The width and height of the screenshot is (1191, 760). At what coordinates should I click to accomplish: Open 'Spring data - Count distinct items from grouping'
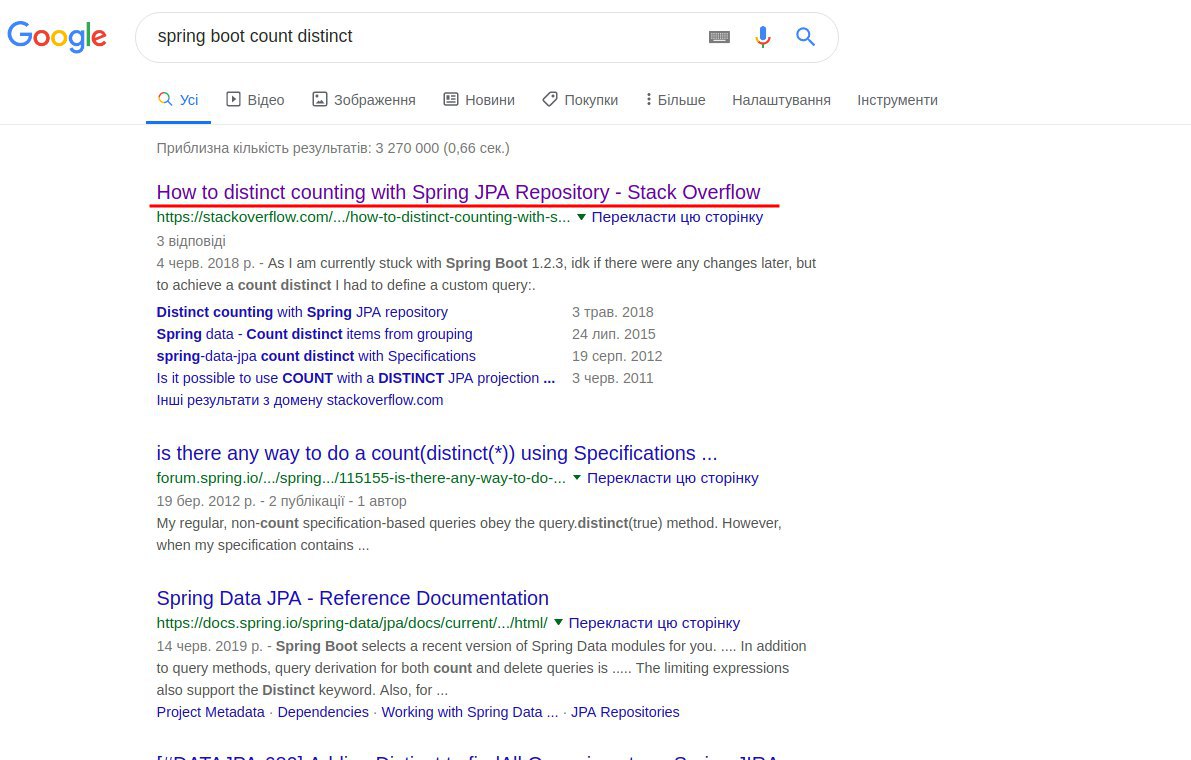click(314, 334)
